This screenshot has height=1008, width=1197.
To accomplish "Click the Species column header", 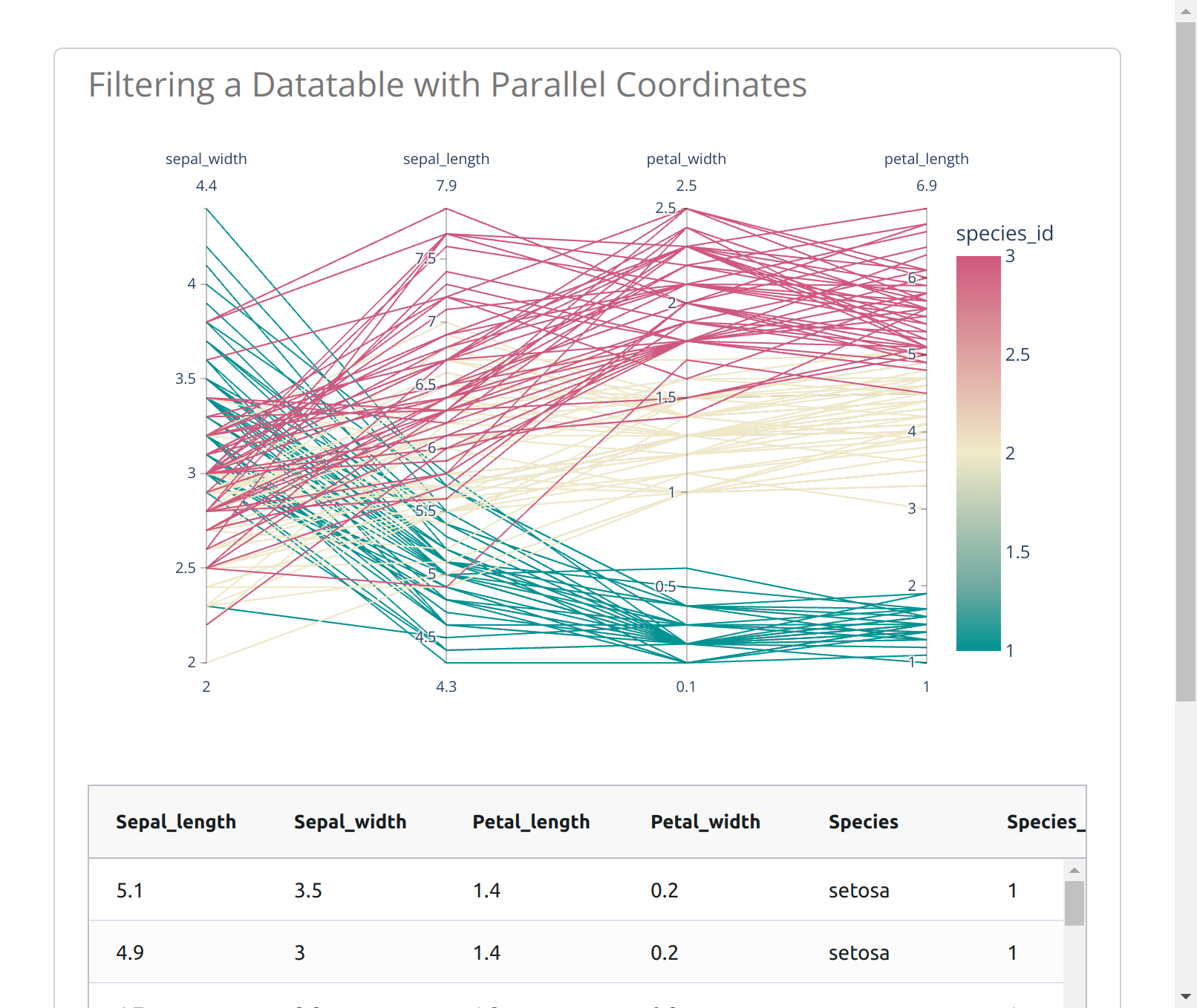I will pyautogui.click(x=863, y=822).
